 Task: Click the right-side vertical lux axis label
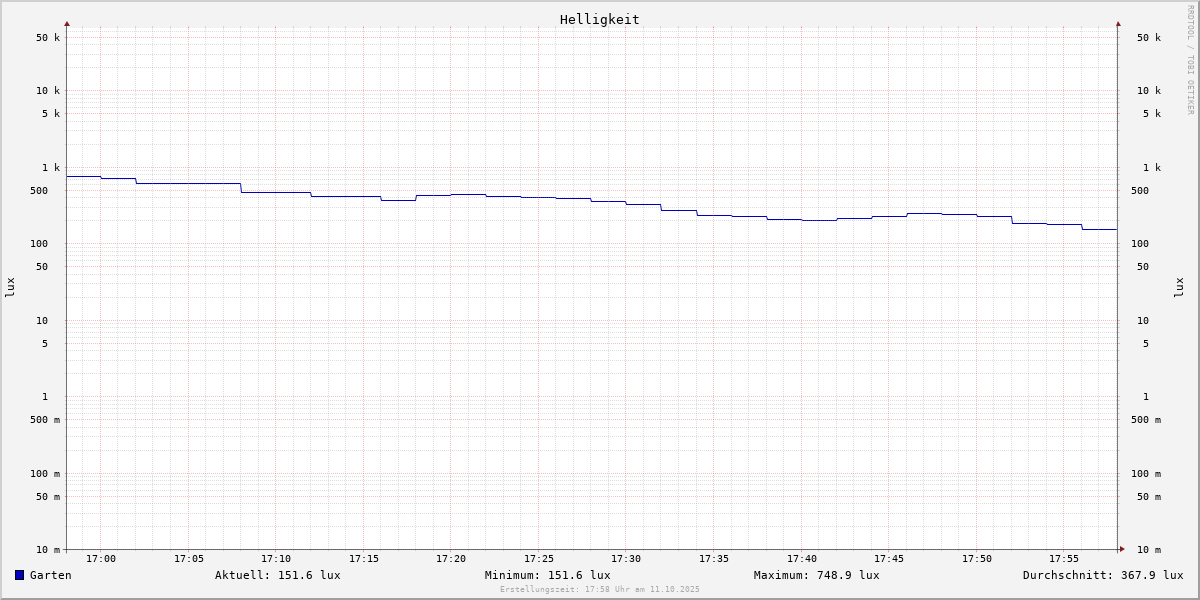pos(1179,287)
